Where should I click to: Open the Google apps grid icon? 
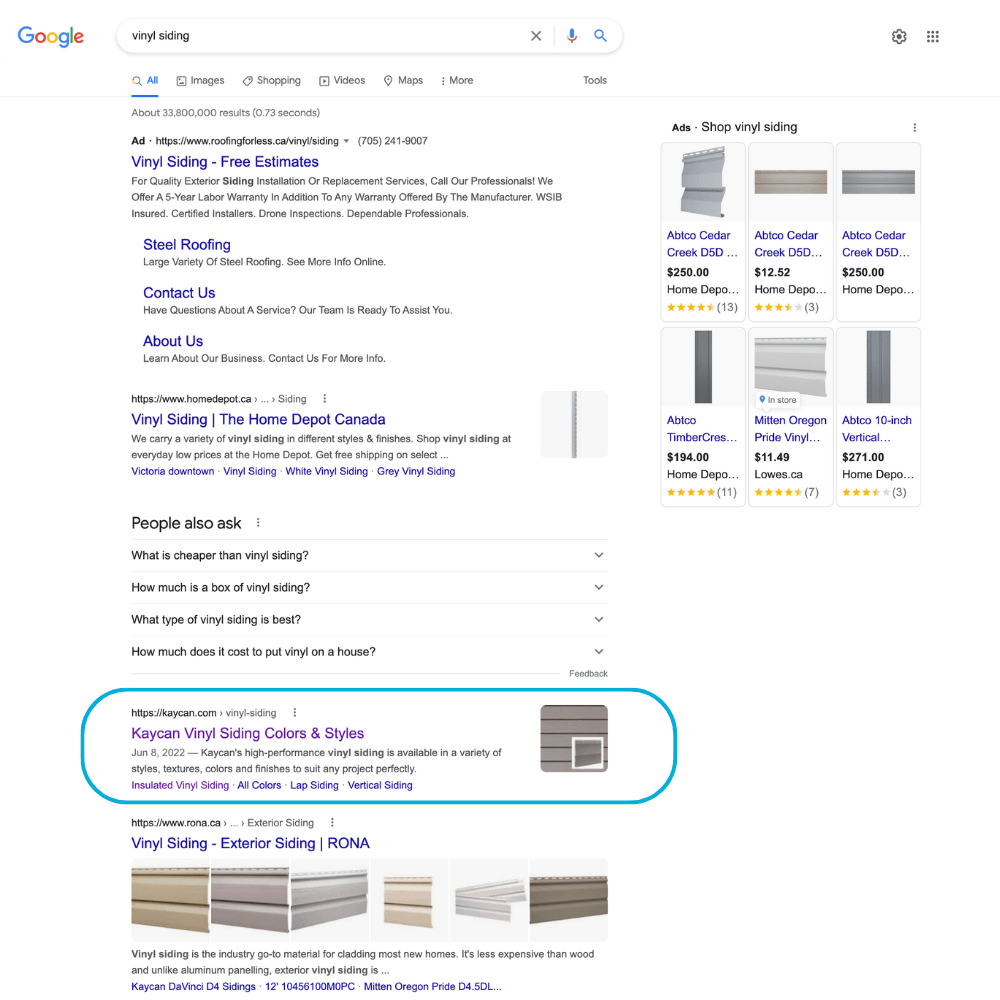tap(932, 36)
